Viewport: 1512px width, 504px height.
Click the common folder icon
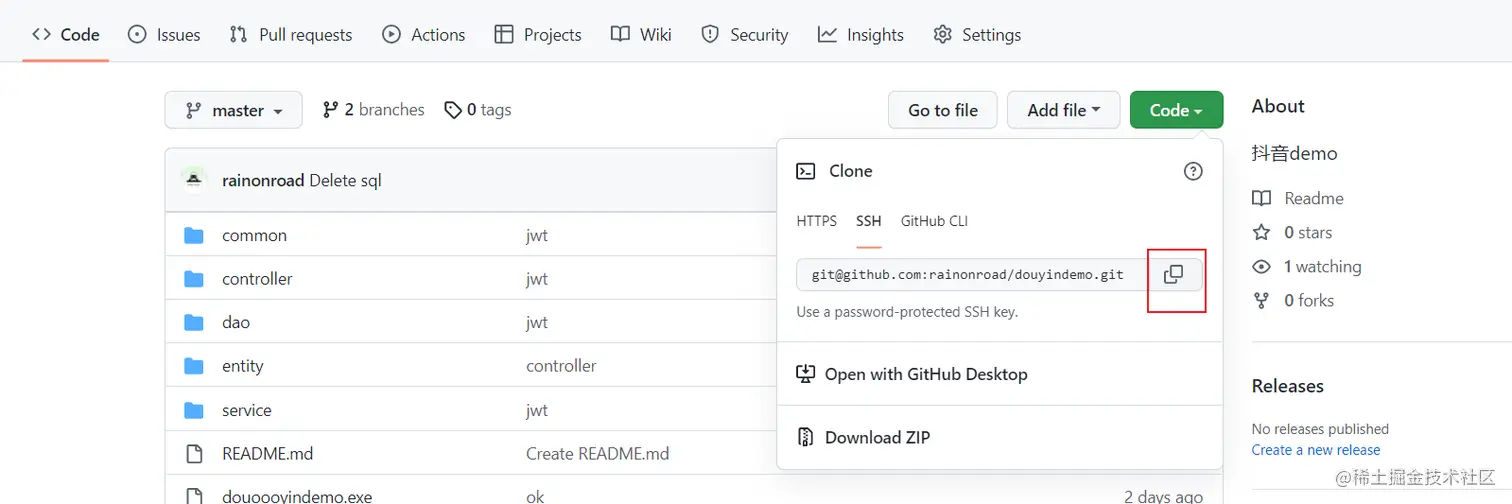coord(194,236)
